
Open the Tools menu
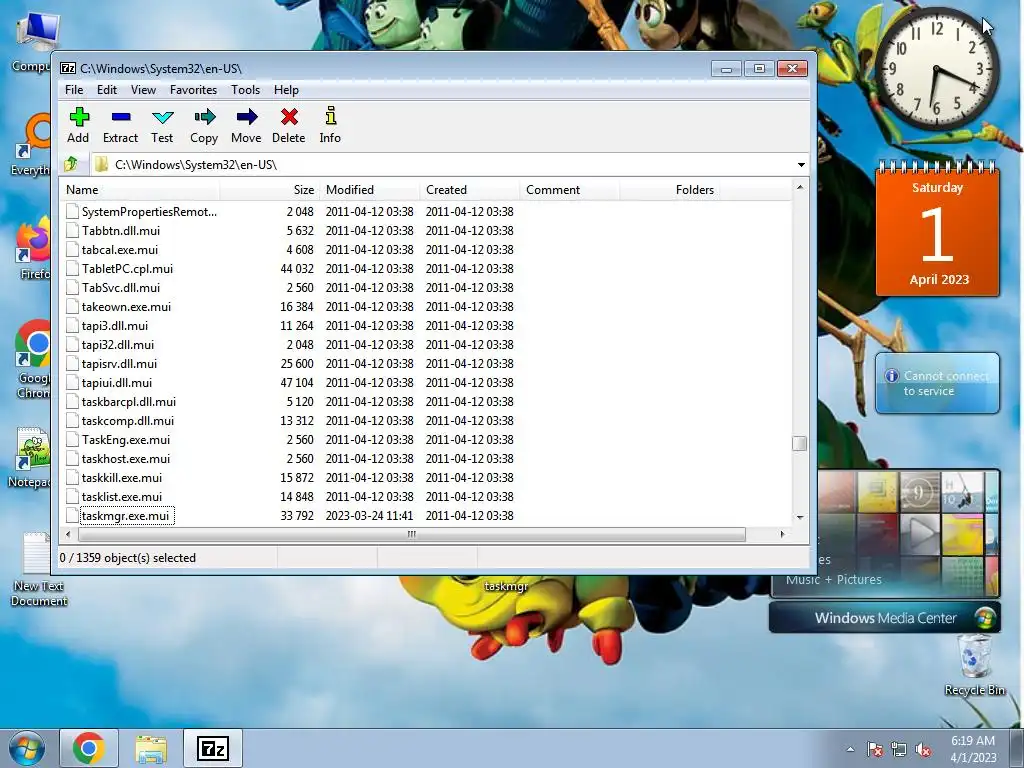pos(245,89)
